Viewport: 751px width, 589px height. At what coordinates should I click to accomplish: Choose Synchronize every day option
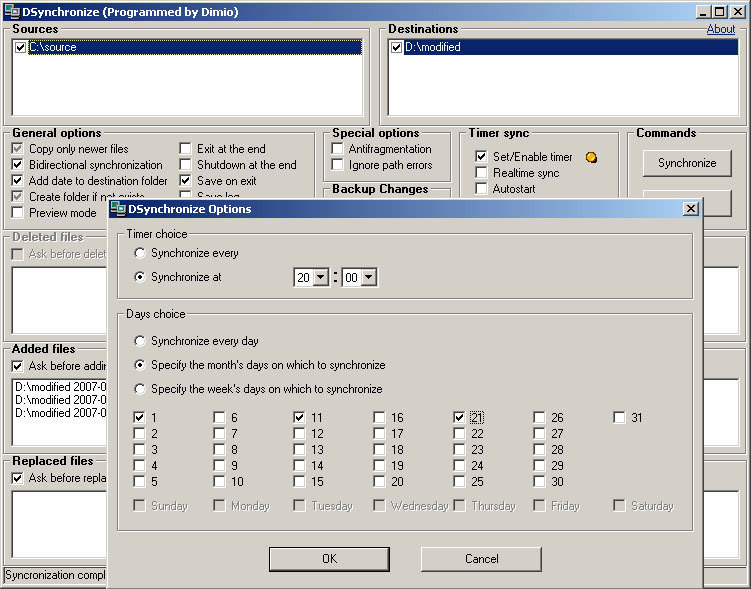click(140, 341)
